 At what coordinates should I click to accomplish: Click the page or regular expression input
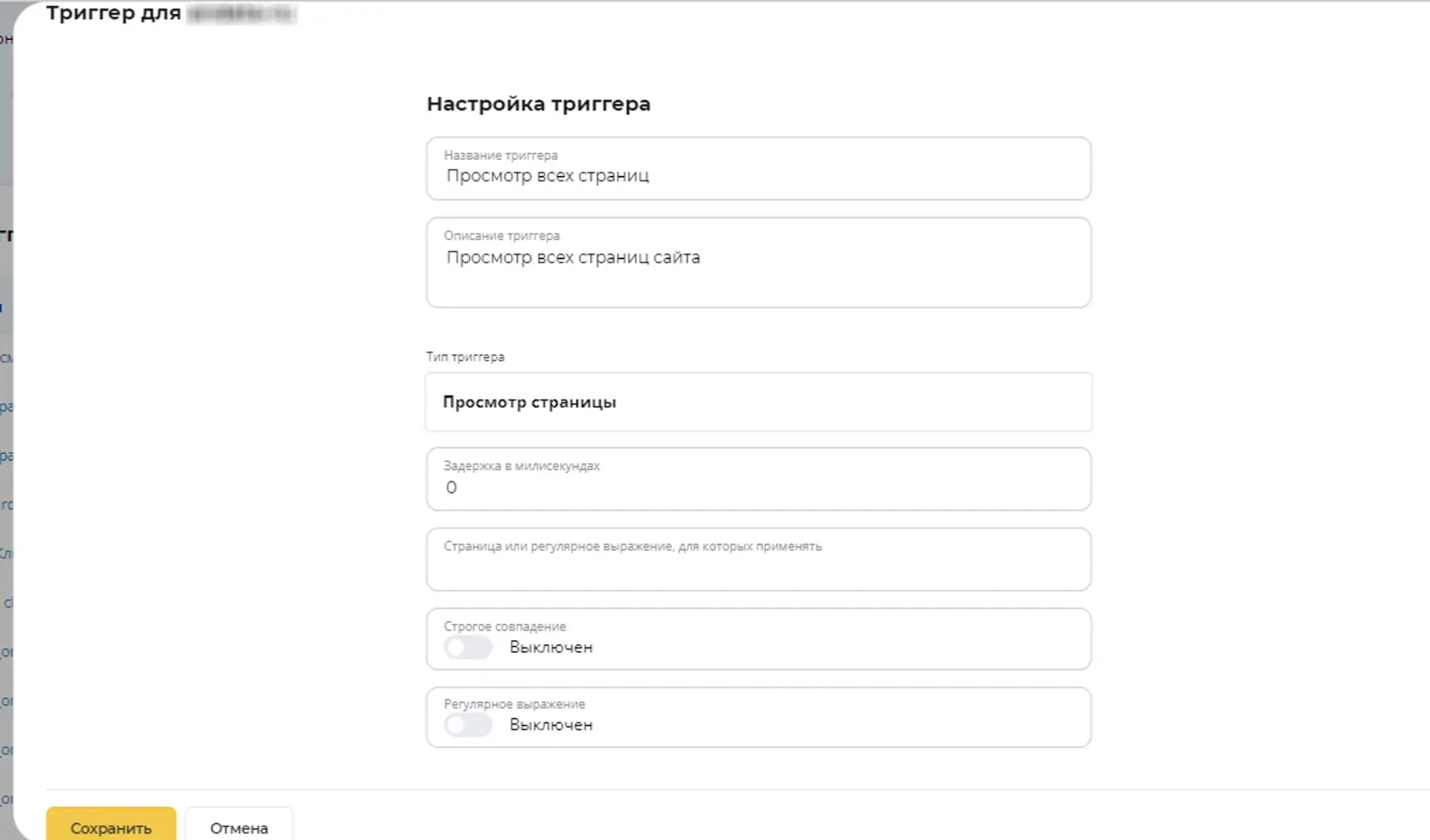[x=758, y=559]
